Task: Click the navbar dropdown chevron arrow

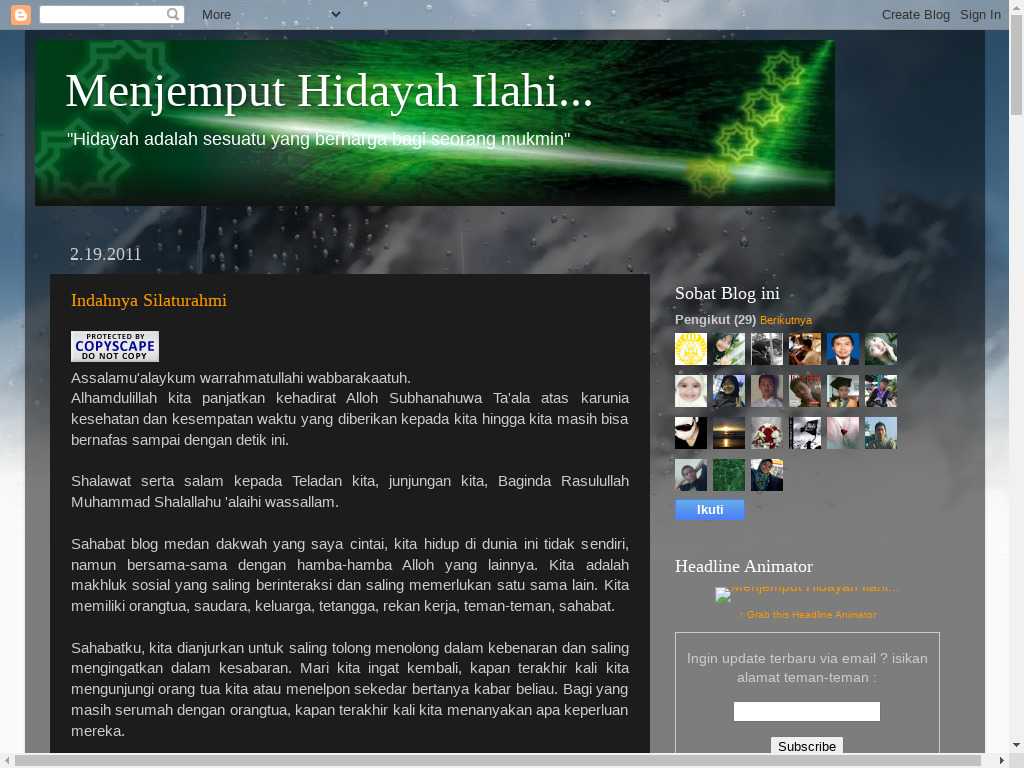Action: [336, 14]
